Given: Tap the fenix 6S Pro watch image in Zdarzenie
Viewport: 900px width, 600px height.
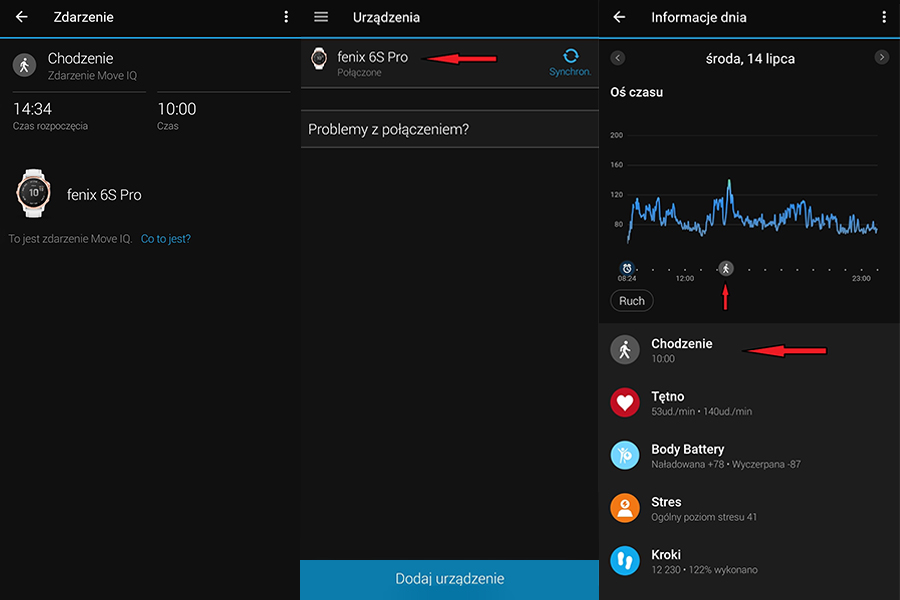Looking at the screenshot, I should click(x=33, y=193).
